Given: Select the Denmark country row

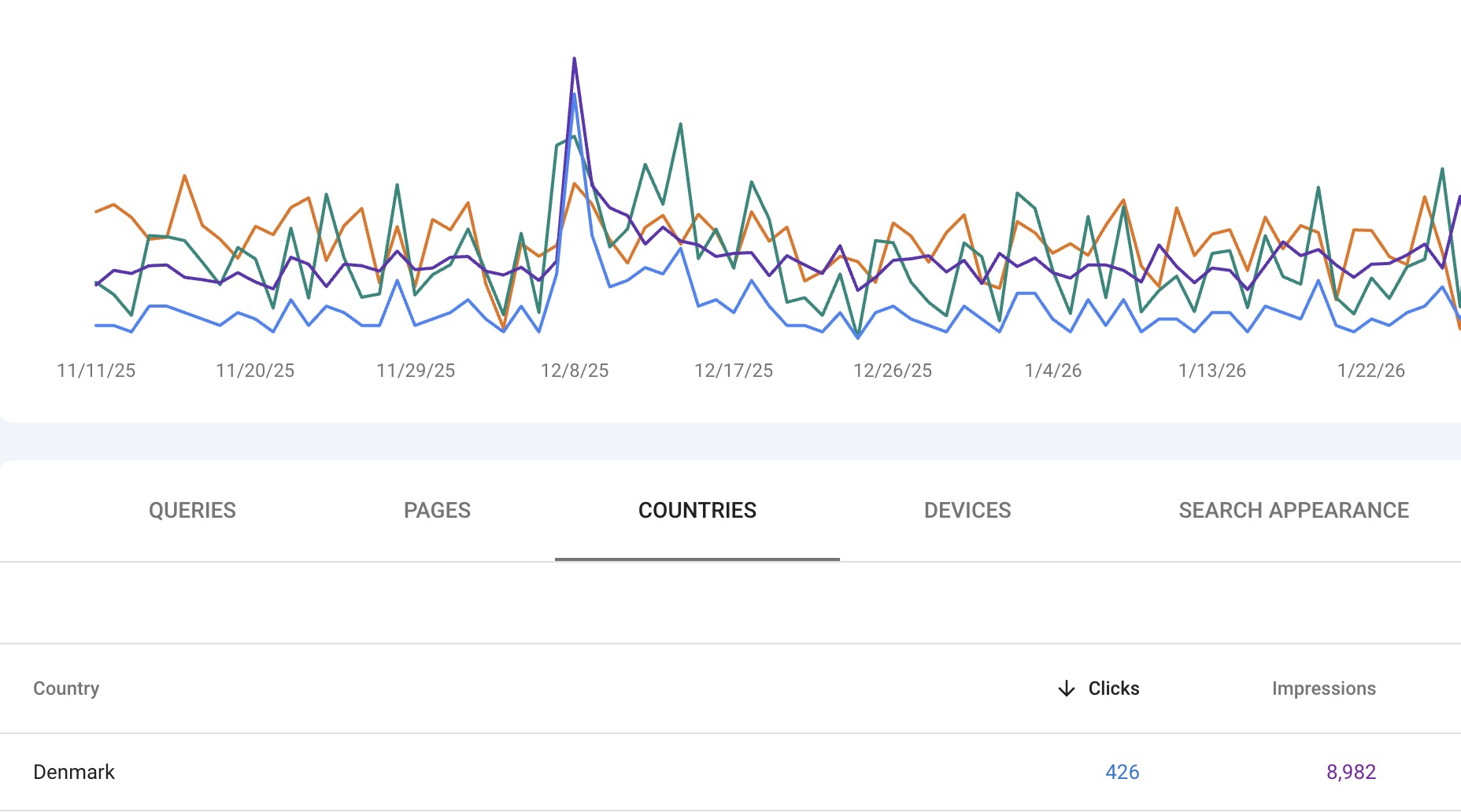Looking at the screenshot, I should tap(74, 772).
